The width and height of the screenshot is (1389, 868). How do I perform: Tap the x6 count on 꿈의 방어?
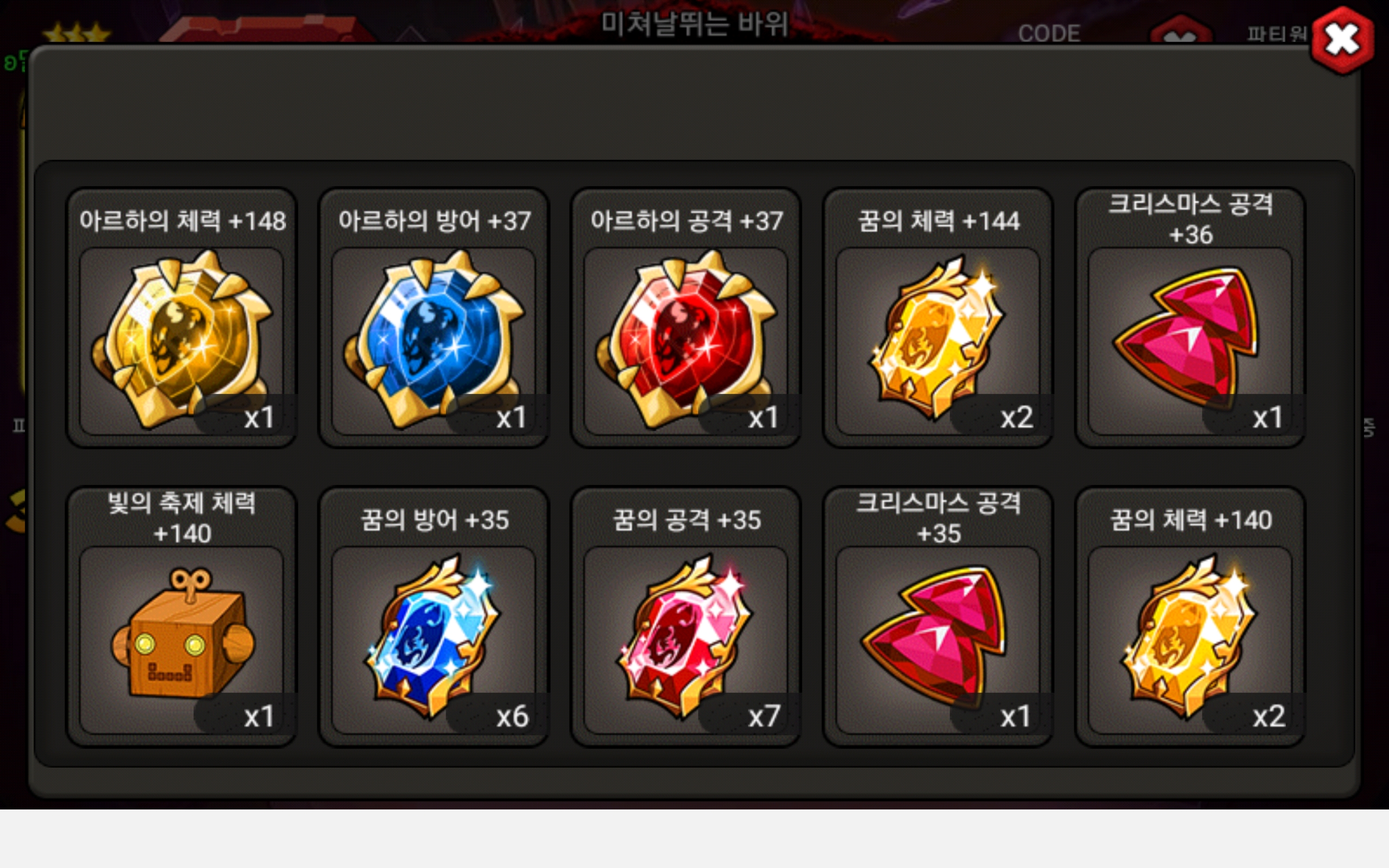[512, 717]
